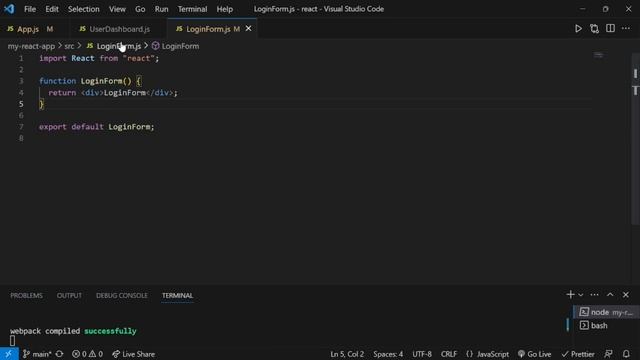Open the Help menu
Screen dimensions: 640x360
tap(224, 9)
